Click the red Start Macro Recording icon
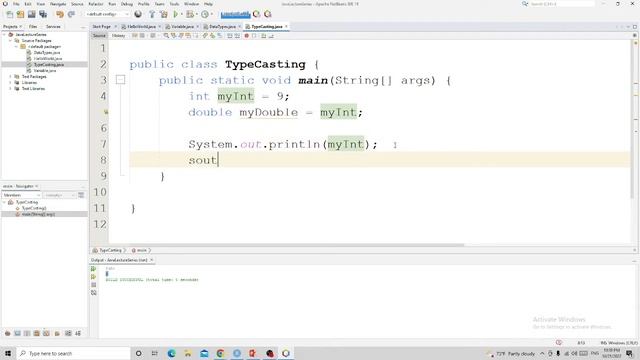Viewport: 640px width, 360px height. pos(247,36)
